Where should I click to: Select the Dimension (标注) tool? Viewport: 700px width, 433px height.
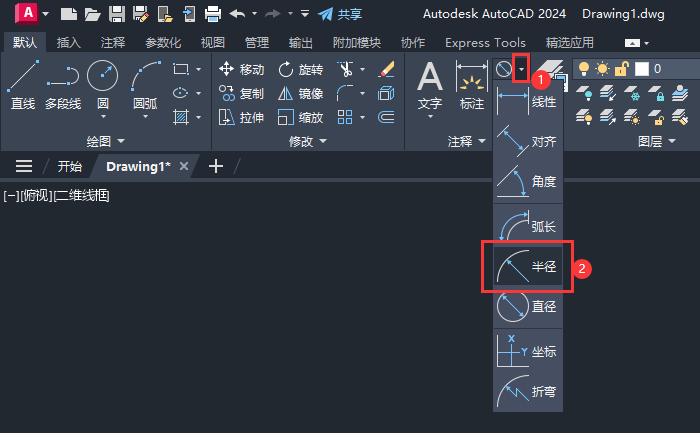[472, 85]
